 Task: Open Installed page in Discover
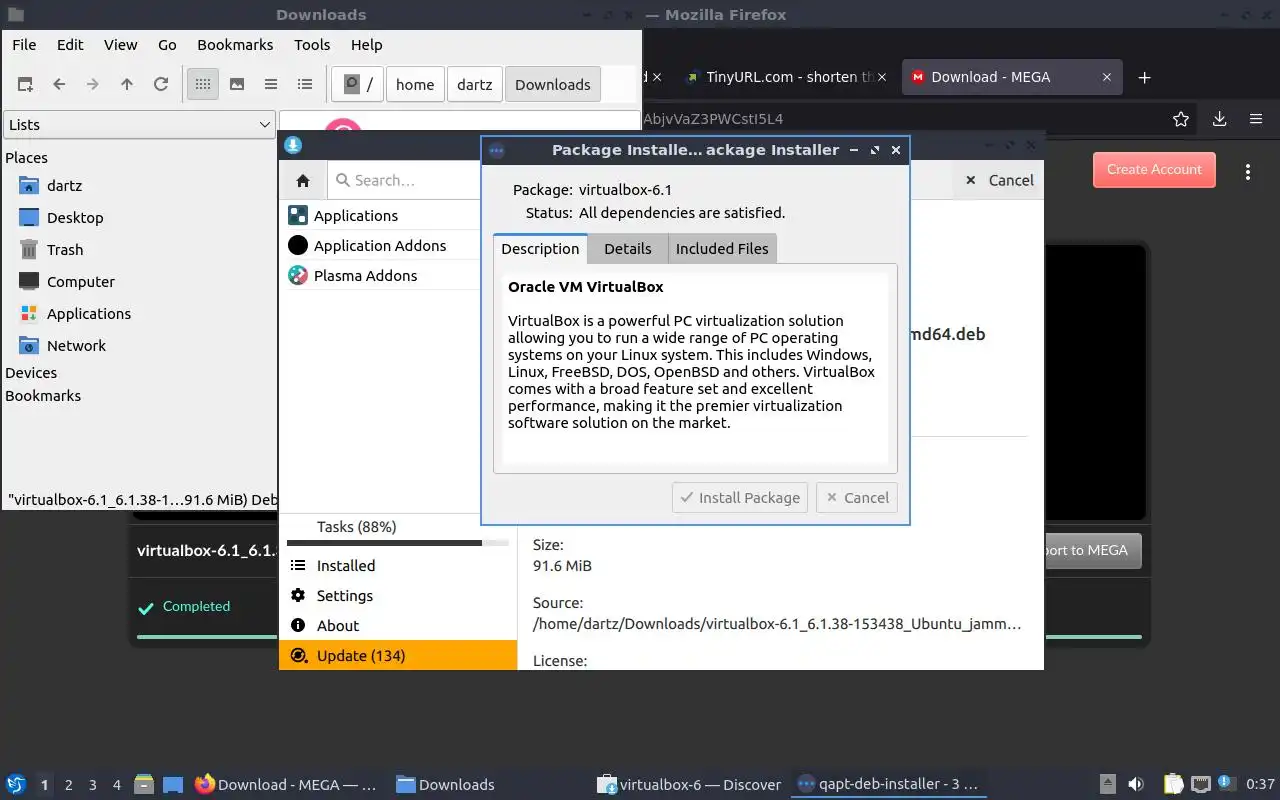point(398,566)
